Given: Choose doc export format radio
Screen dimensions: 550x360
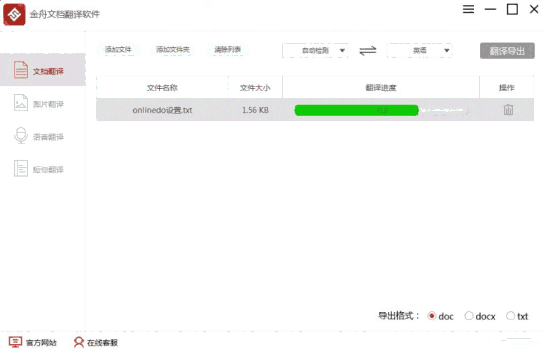Looking at the screenshot, I should tap(432, 316).
